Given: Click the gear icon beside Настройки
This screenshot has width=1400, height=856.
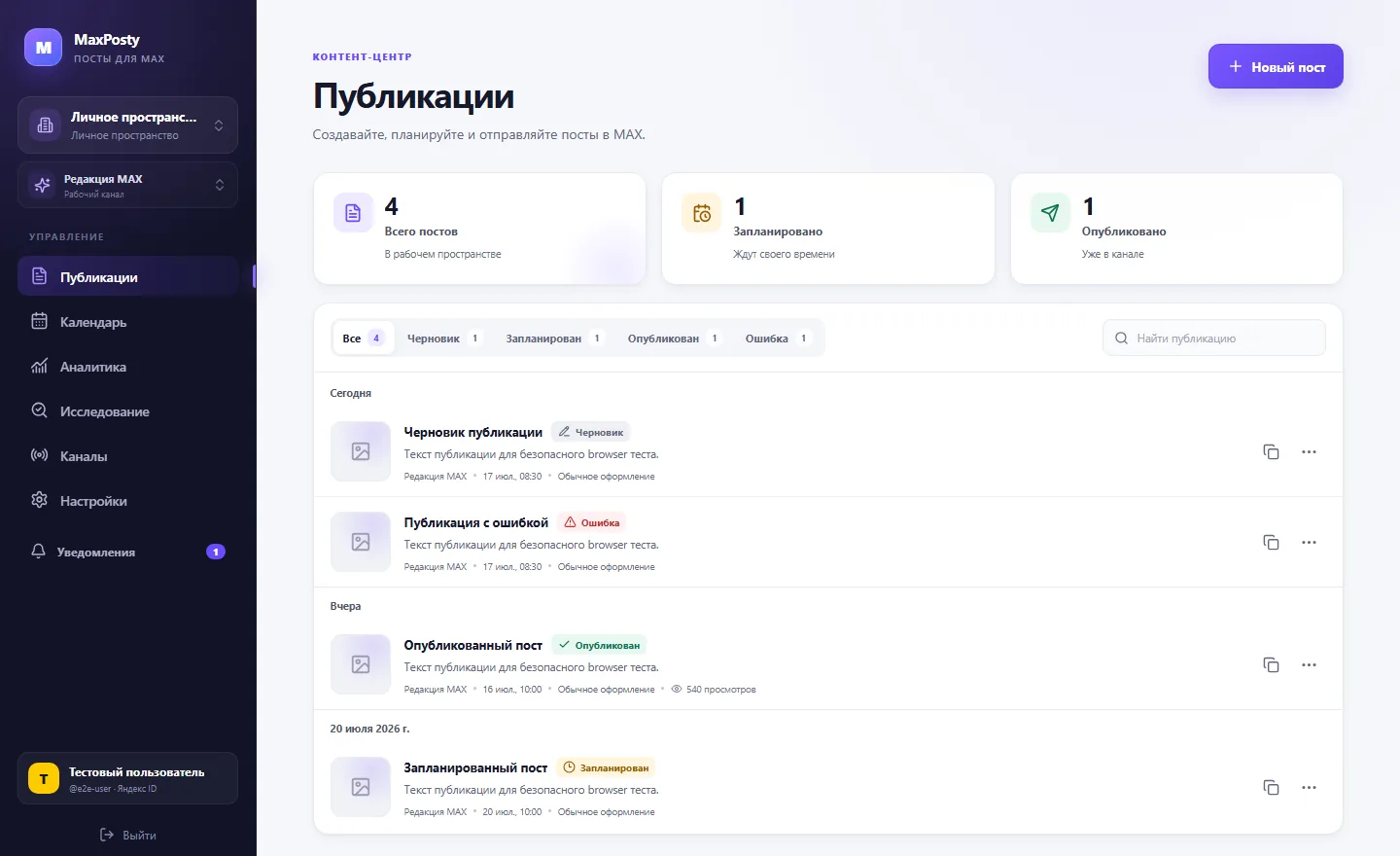Looking at the screenshot, I should click(39, 500).
